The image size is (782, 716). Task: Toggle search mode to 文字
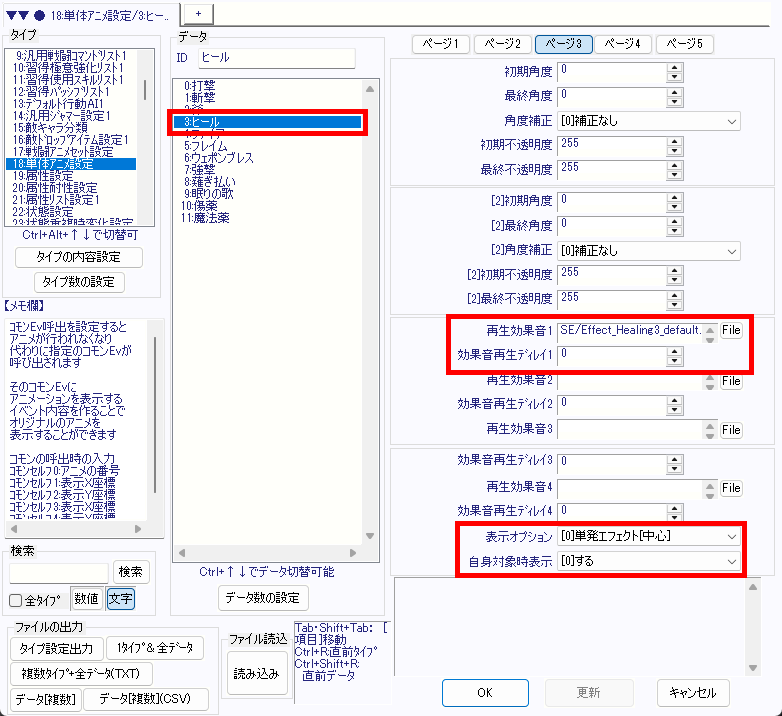(120, 599)
